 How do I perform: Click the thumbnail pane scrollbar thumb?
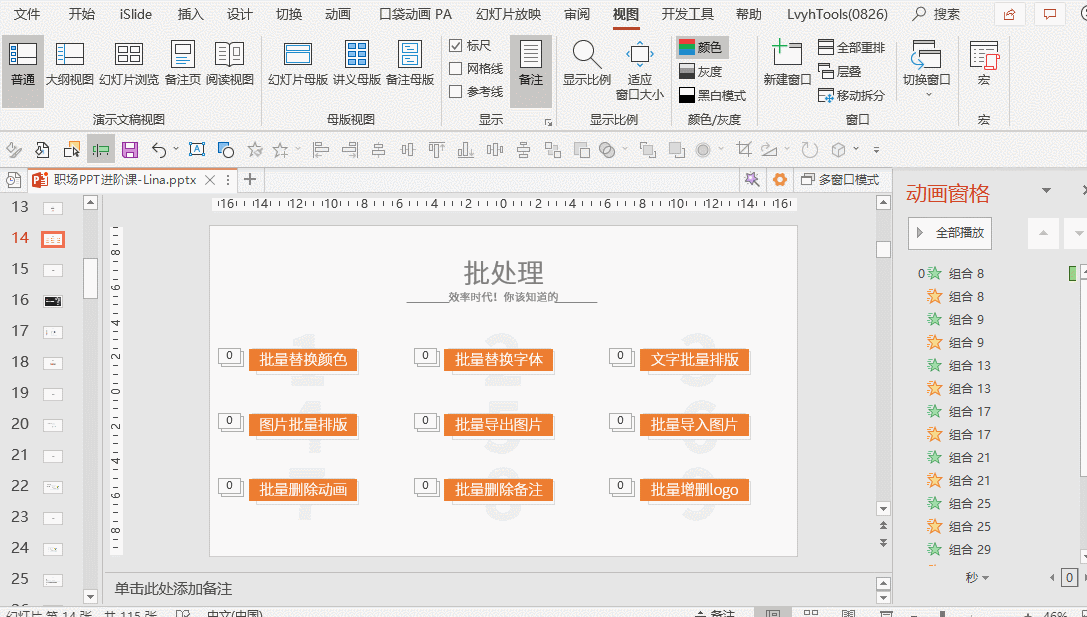click(90, 278)
